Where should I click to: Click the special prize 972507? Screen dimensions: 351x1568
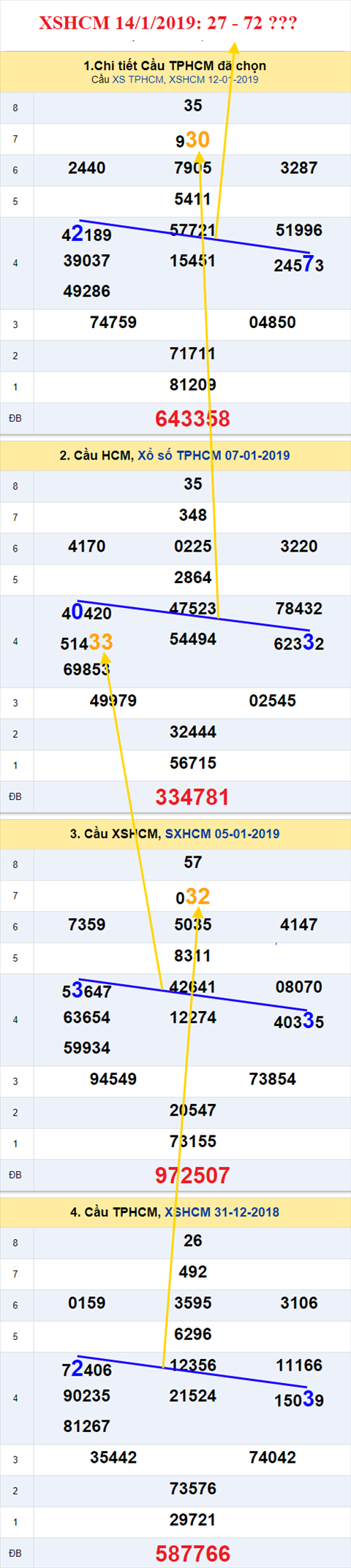coord(192,1176)
